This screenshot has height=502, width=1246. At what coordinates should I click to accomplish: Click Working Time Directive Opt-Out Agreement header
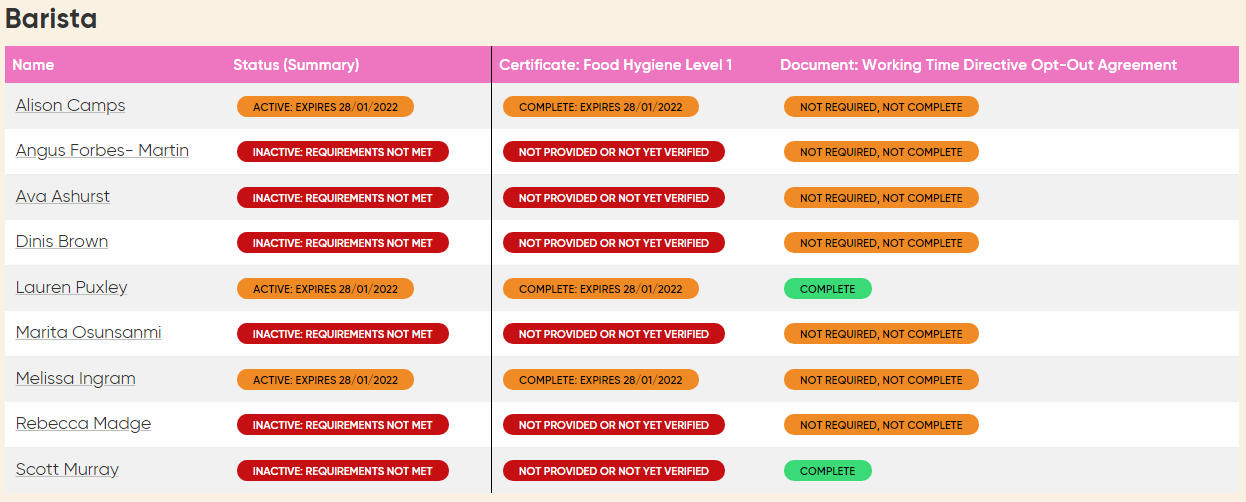click(979, 65)
